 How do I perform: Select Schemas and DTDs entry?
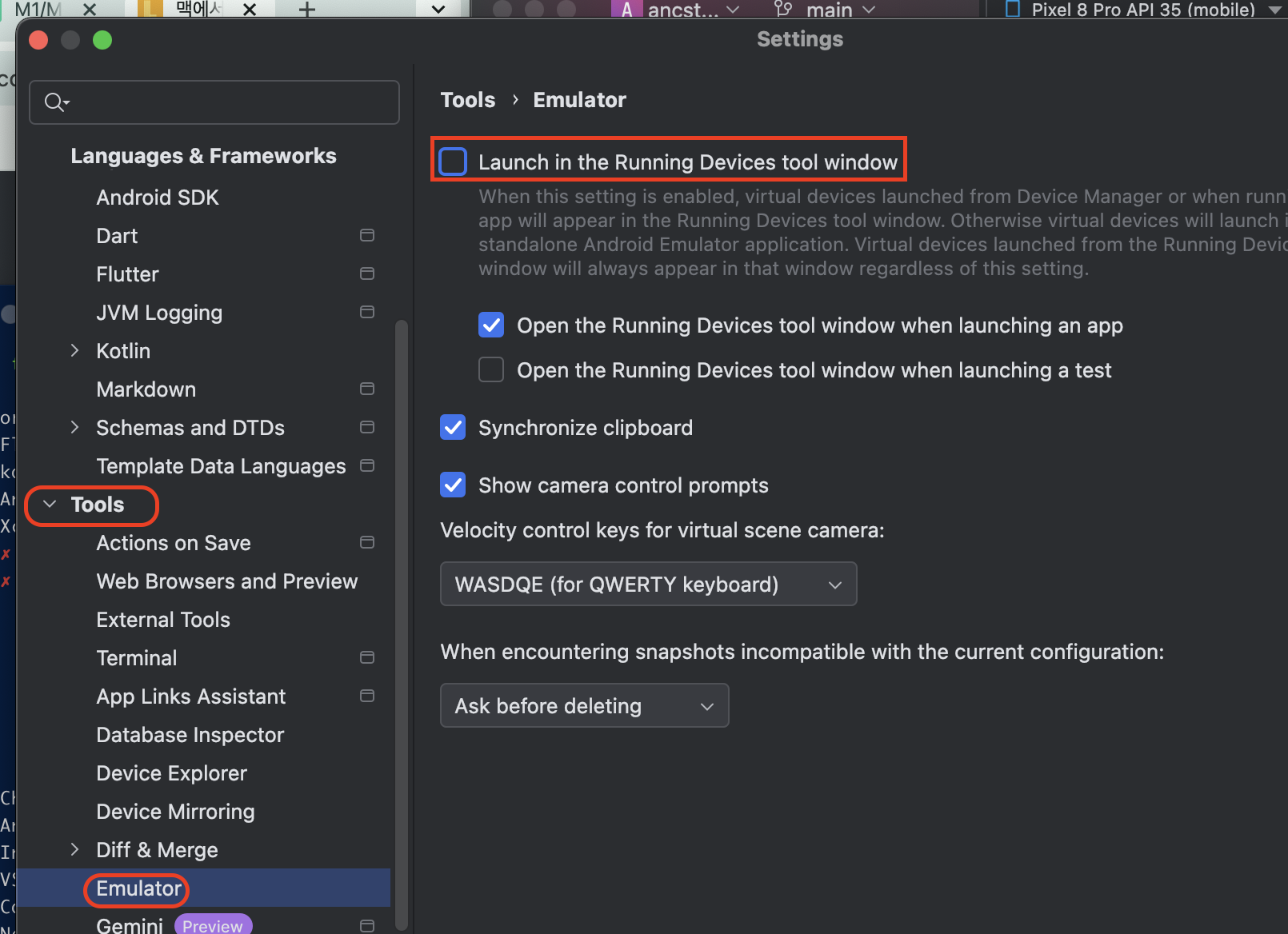point(190,427)
